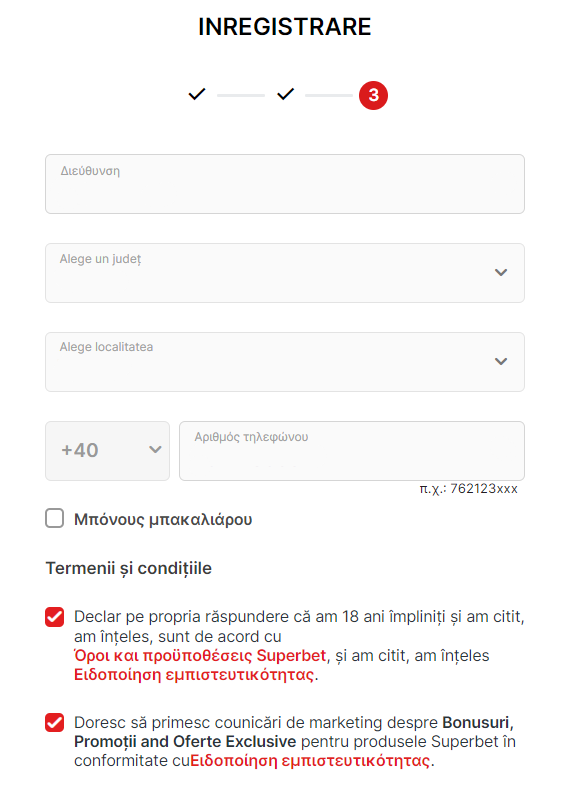Toggle the Μπόνους μπακαλιάρου checkbox
This screenshot has height=790, width=571.
(54, 518)
